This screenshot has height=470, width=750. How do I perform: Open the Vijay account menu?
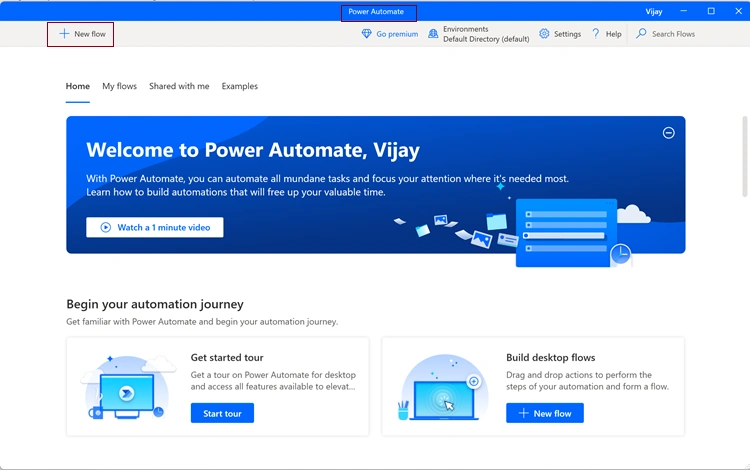click(x=654, y=11)
